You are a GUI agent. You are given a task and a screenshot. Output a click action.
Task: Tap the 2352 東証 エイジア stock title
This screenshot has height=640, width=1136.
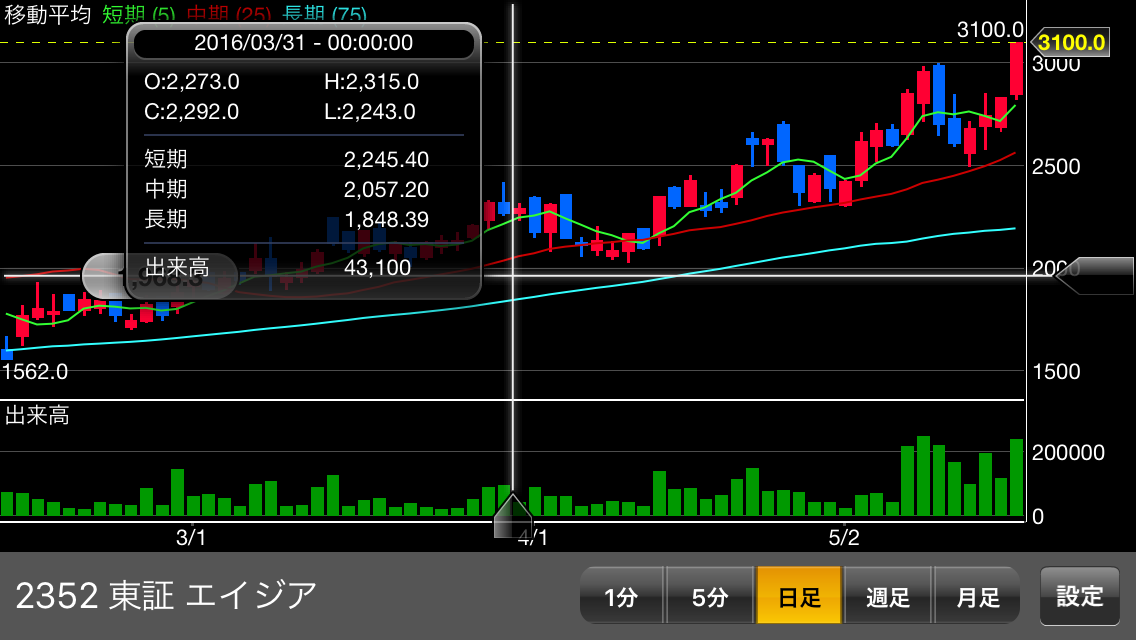[166, 596]
